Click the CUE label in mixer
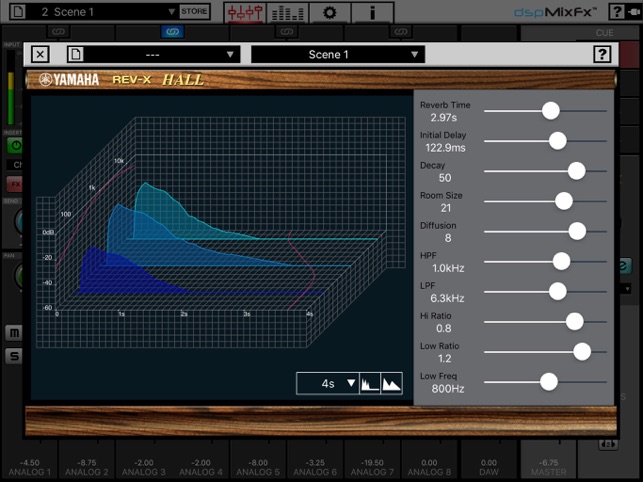643x482 pixels. [604, 33]
